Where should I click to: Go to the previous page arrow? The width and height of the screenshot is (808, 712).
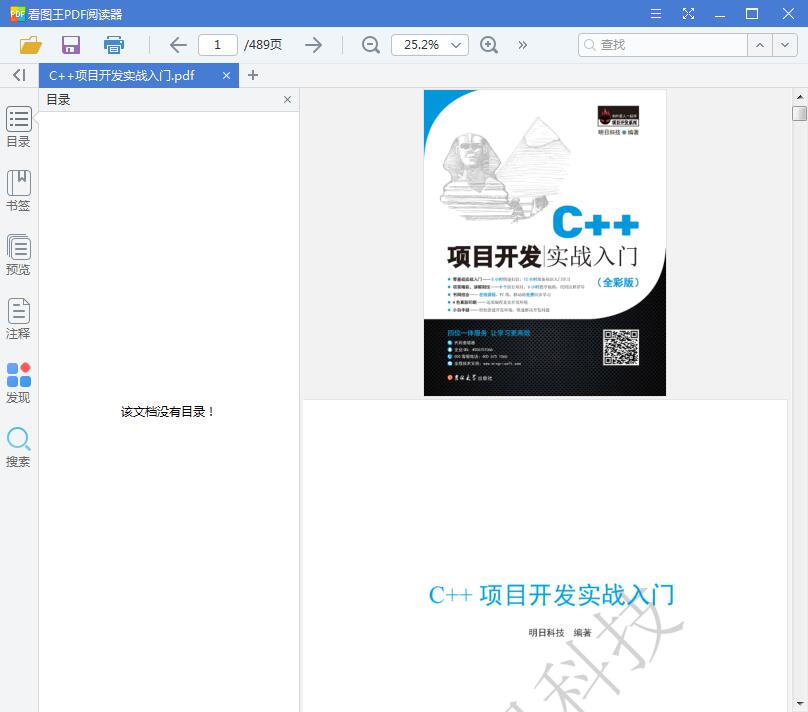click(178, 45)
